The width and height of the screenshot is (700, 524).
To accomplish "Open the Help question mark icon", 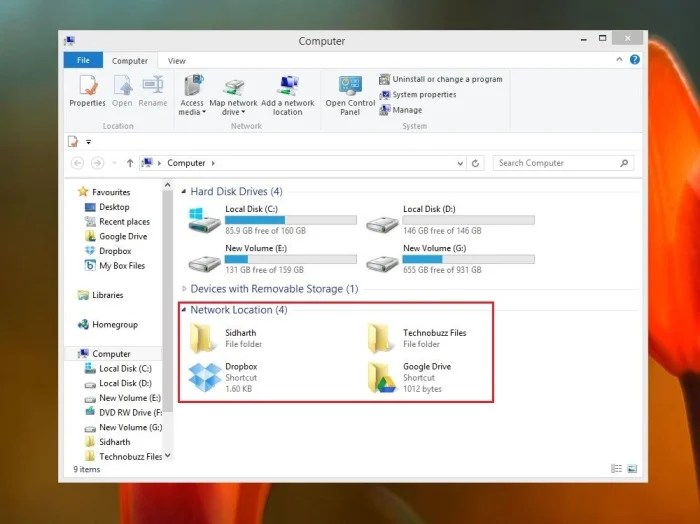I will [x=634, y=59].
